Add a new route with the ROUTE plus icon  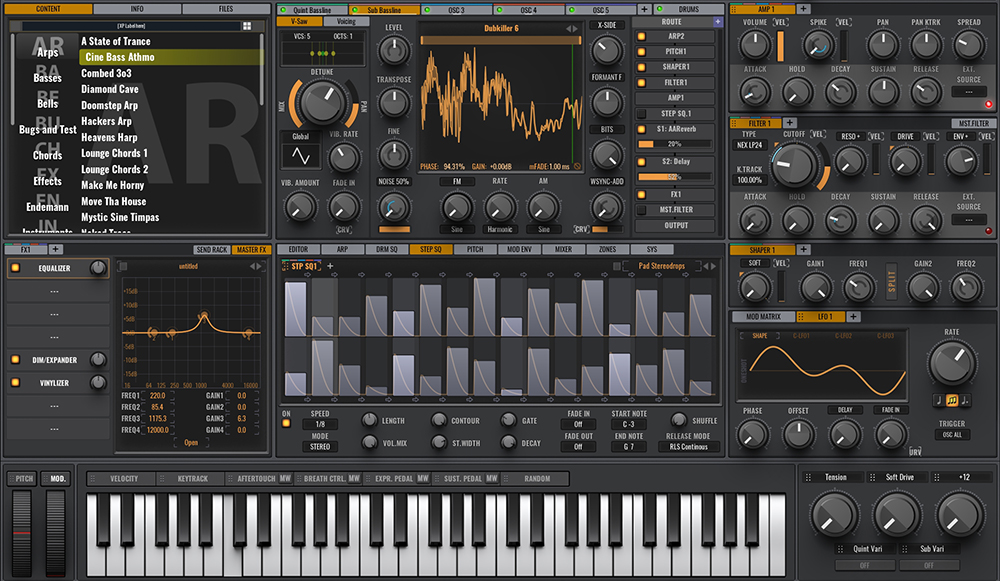(717, 22)
